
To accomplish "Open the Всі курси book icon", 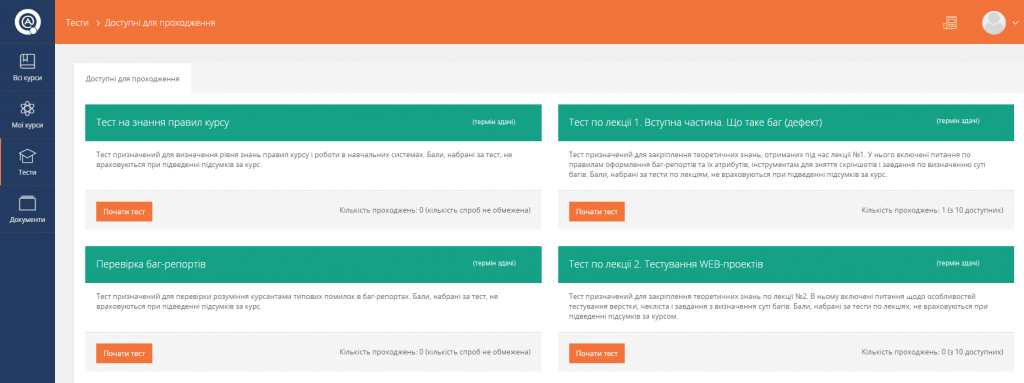I will [x=27, y=61].
